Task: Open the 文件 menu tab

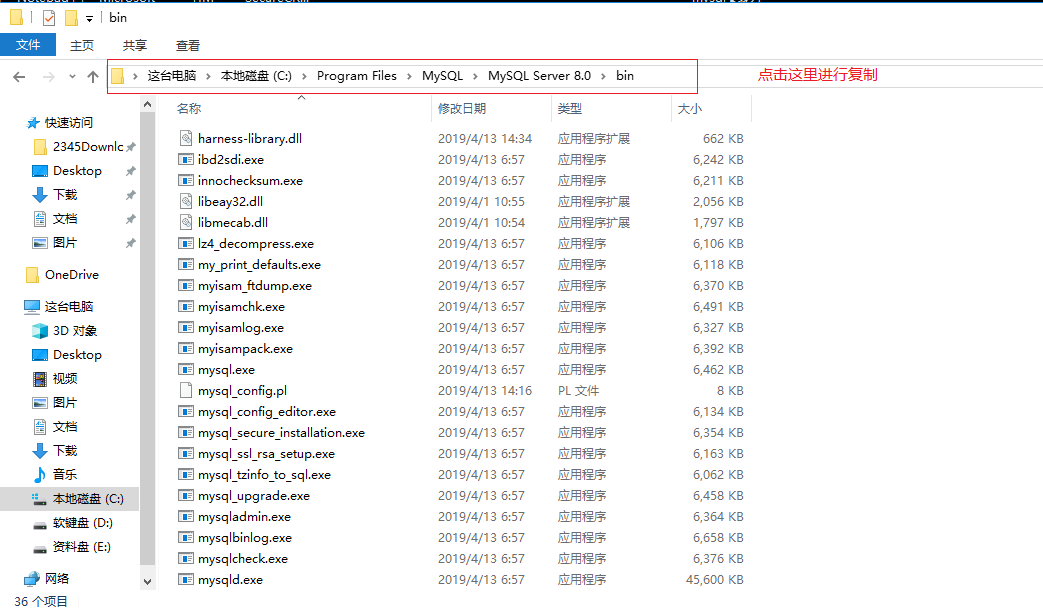Action: click(x=28, y=45)
